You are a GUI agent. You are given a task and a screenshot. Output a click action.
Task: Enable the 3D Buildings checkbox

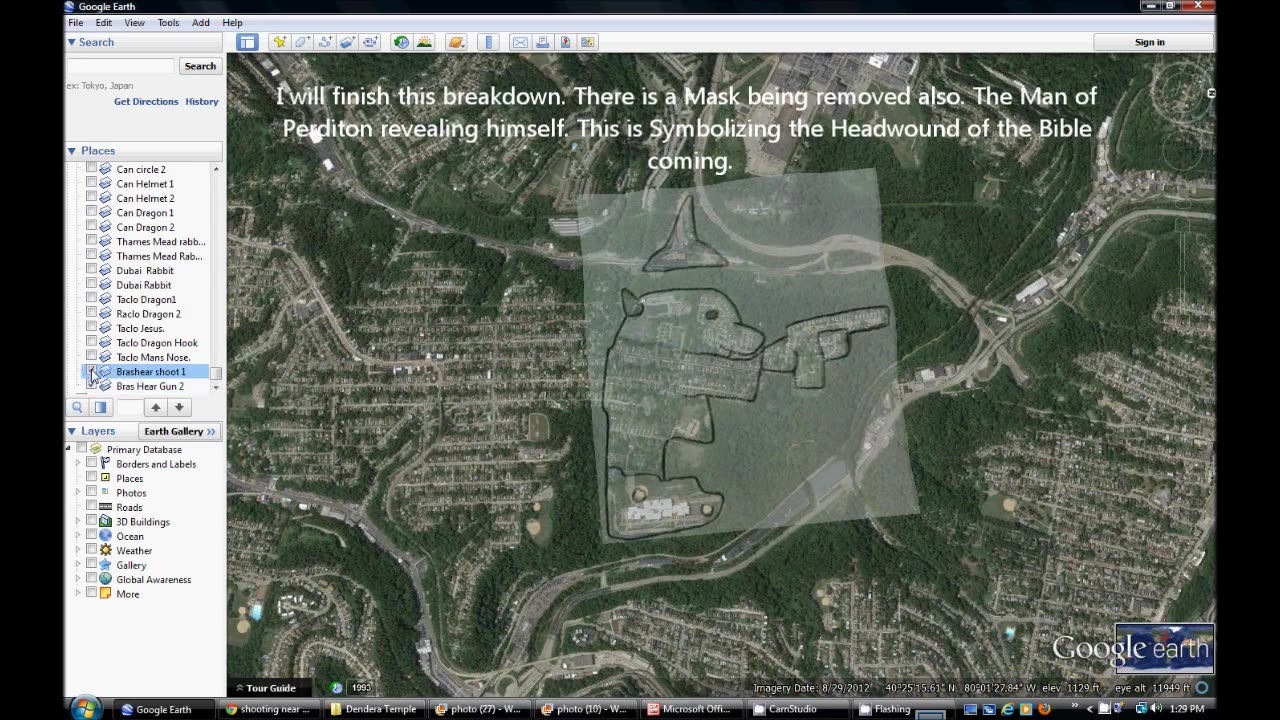(x=91, y=521)
